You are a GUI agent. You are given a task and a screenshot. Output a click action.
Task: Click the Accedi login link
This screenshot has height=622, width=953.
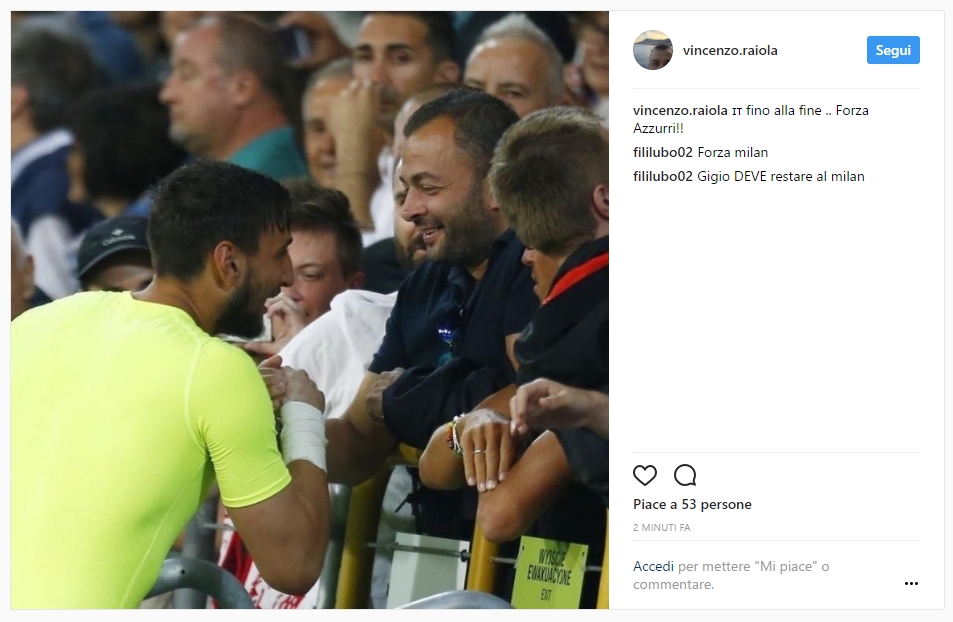[x=653, y=567]
